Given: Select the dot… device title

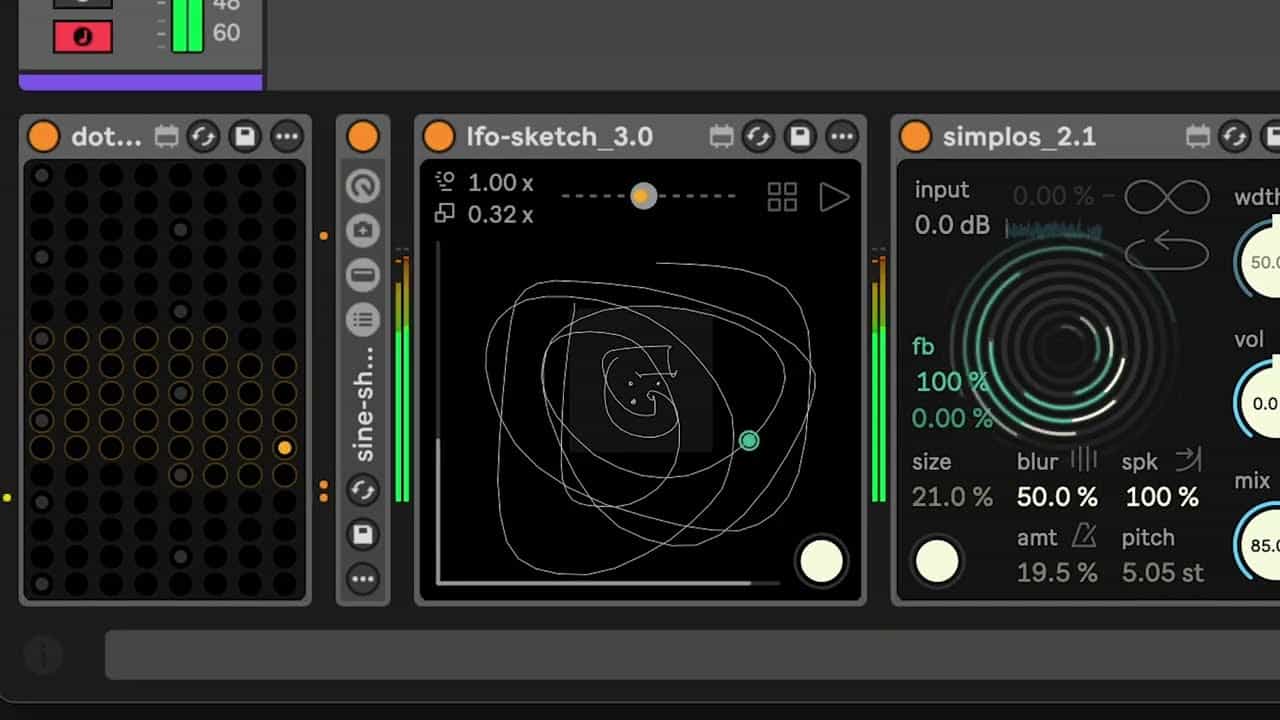Looking at the screenshot, I should coord(107,137).
